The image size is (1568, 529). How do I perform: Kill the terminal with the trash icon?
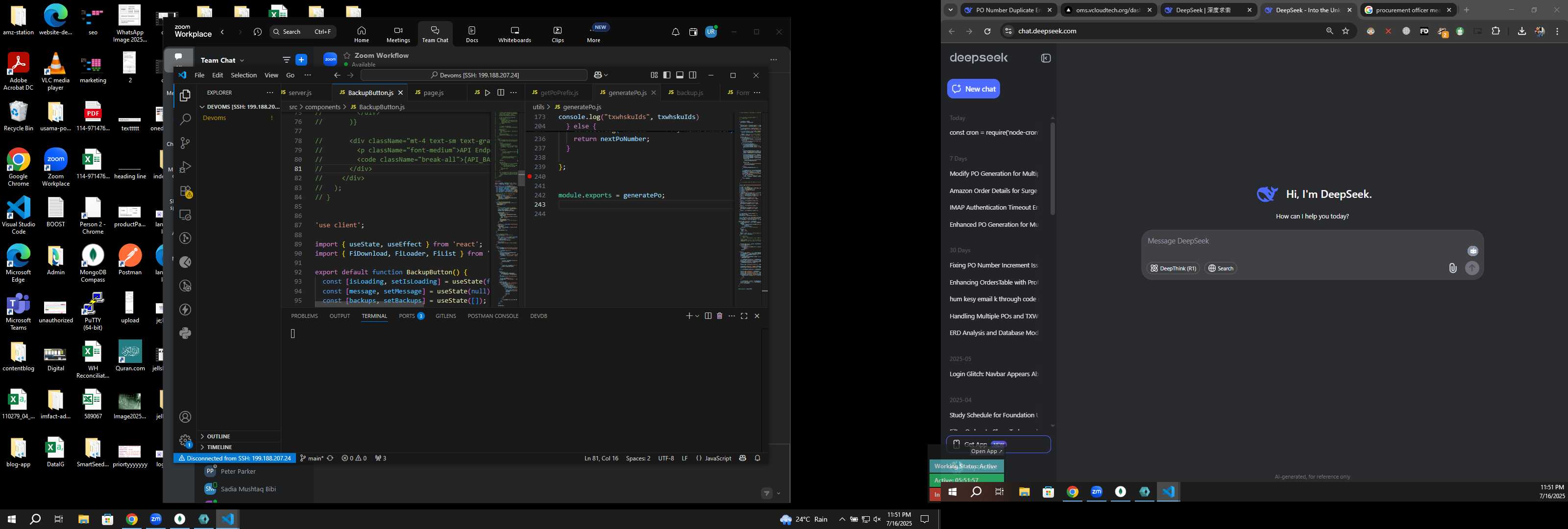pos(719,316)
